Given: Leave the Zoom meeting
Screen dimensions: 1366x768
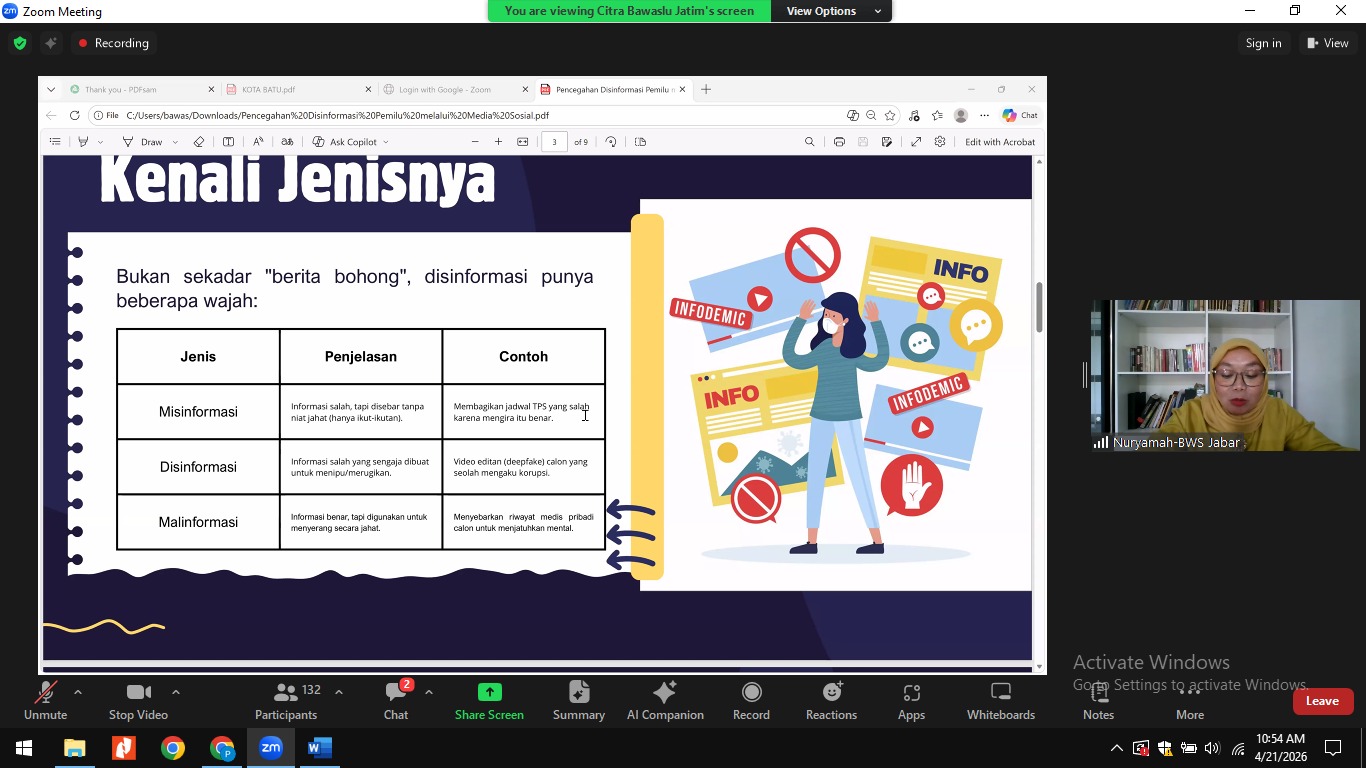Looking at the screenshot, I should pyautogui.click(x=1322, y=701).
